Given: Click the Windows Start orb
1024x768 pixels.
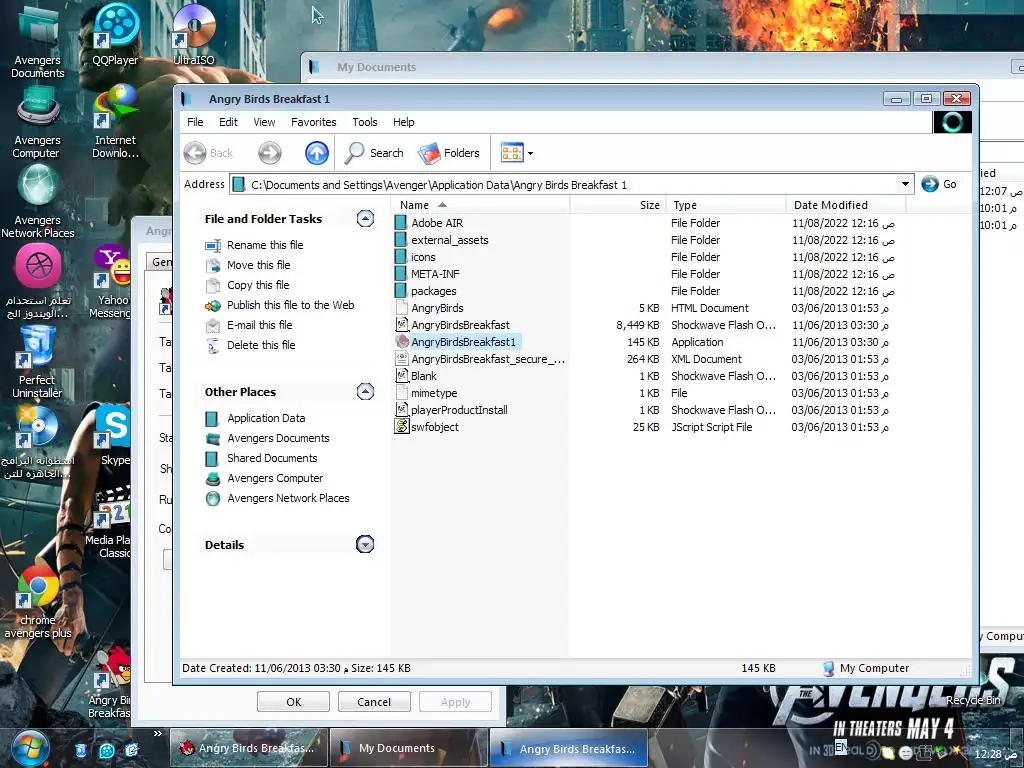Looking at the screenshot, I should pyautogui.click(x=30, y=748).
